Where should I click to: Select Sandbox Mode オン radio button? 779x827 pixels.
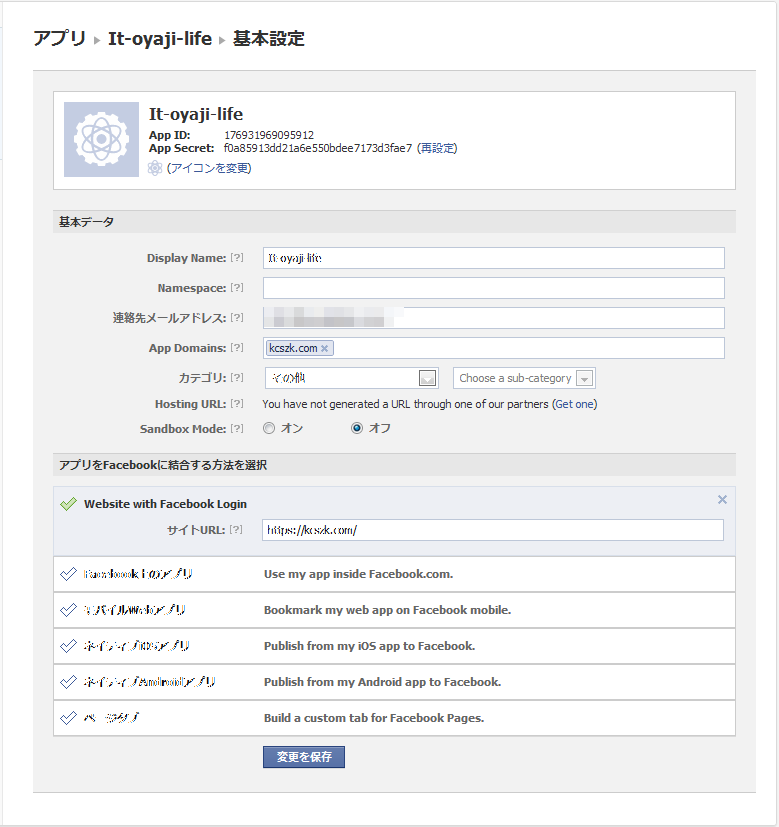click(269, 428)
